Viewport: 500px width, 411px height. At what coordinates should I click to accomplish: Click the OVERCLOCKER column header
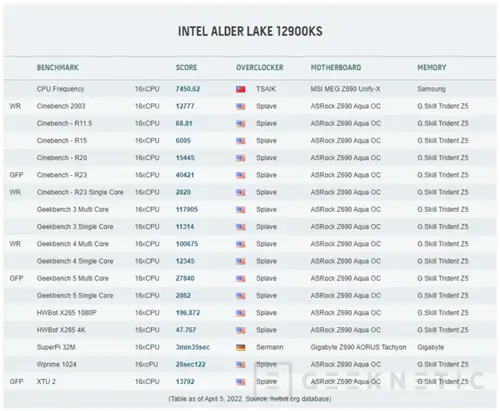(260, 68)
